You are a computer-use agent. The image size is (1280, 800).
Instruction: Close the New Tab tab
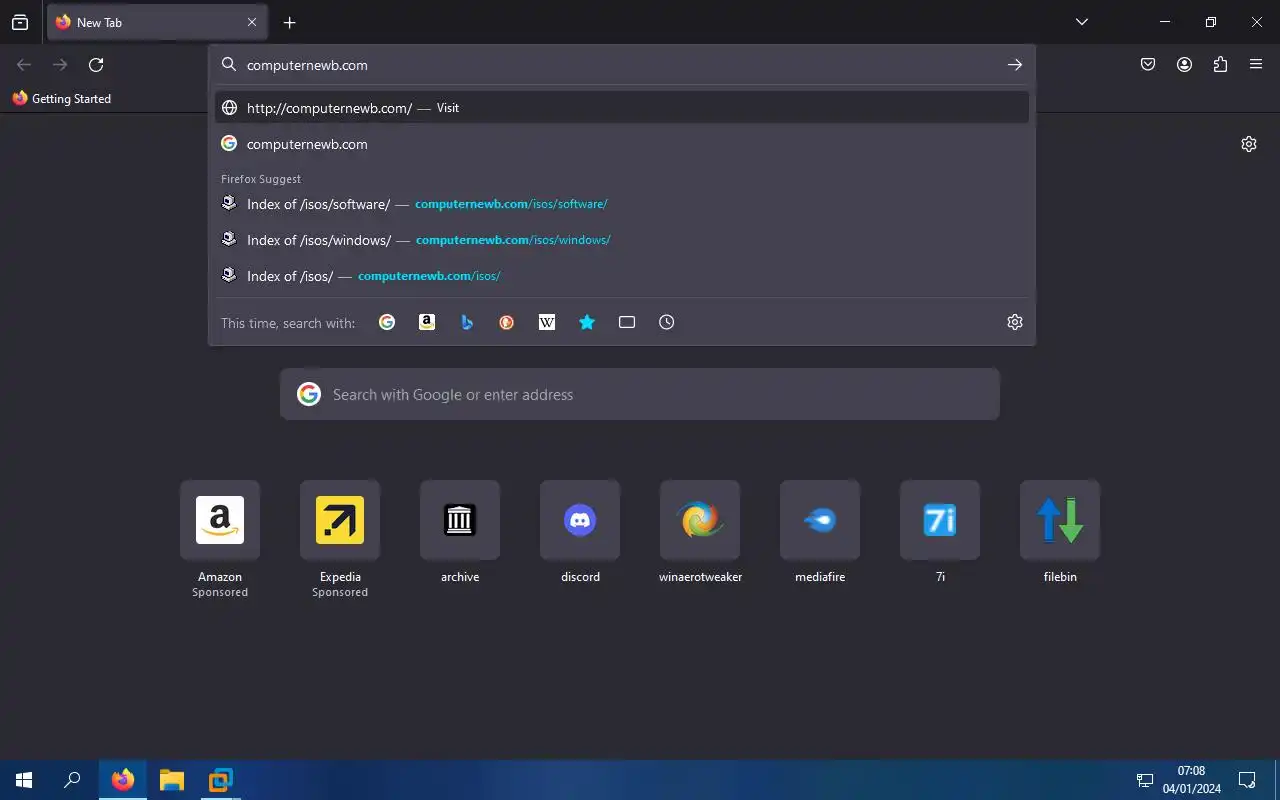pos(252,22)
